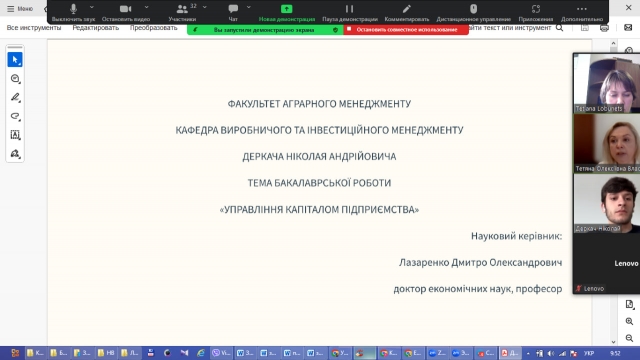Open Zoom Чат chat panel

[x=233, y=12]
